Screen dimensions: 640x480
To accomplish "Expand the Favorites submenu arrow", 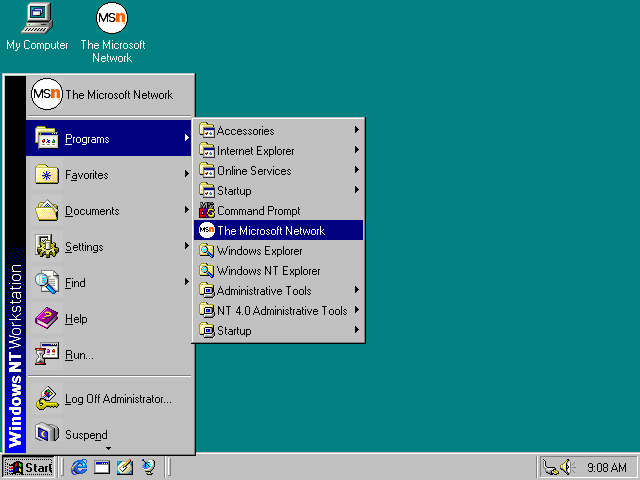I will tap(187, 174).
